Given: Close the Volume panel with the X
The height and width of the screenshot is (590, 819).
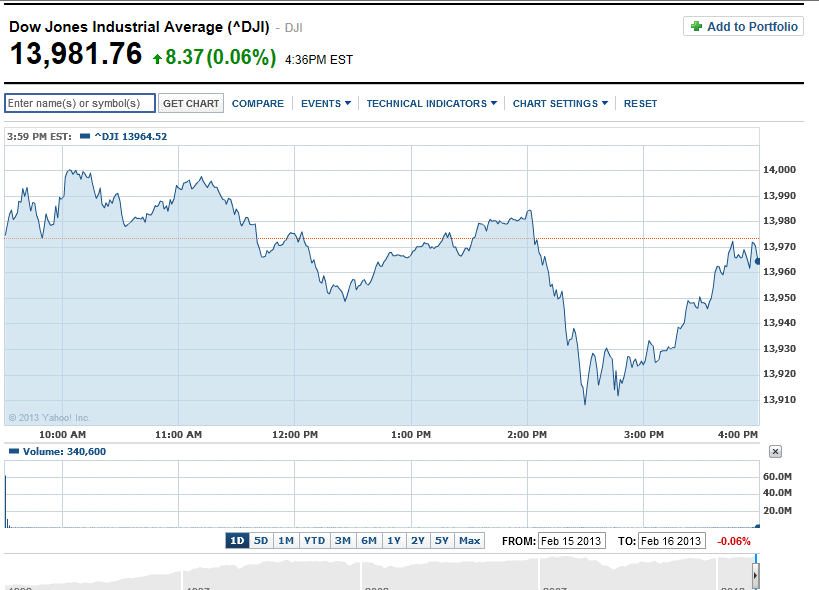Looking at the screenshot, I should pos(775,452).
